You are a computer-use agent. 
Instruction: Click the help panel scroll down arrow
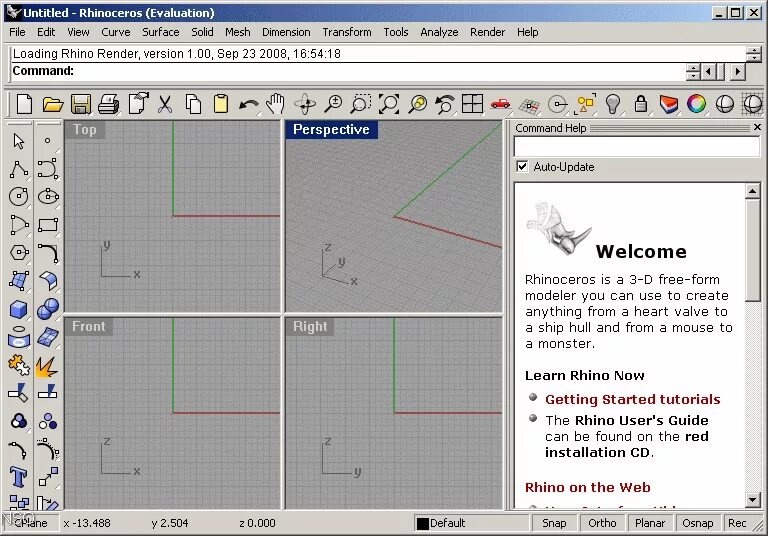[752, 499]
